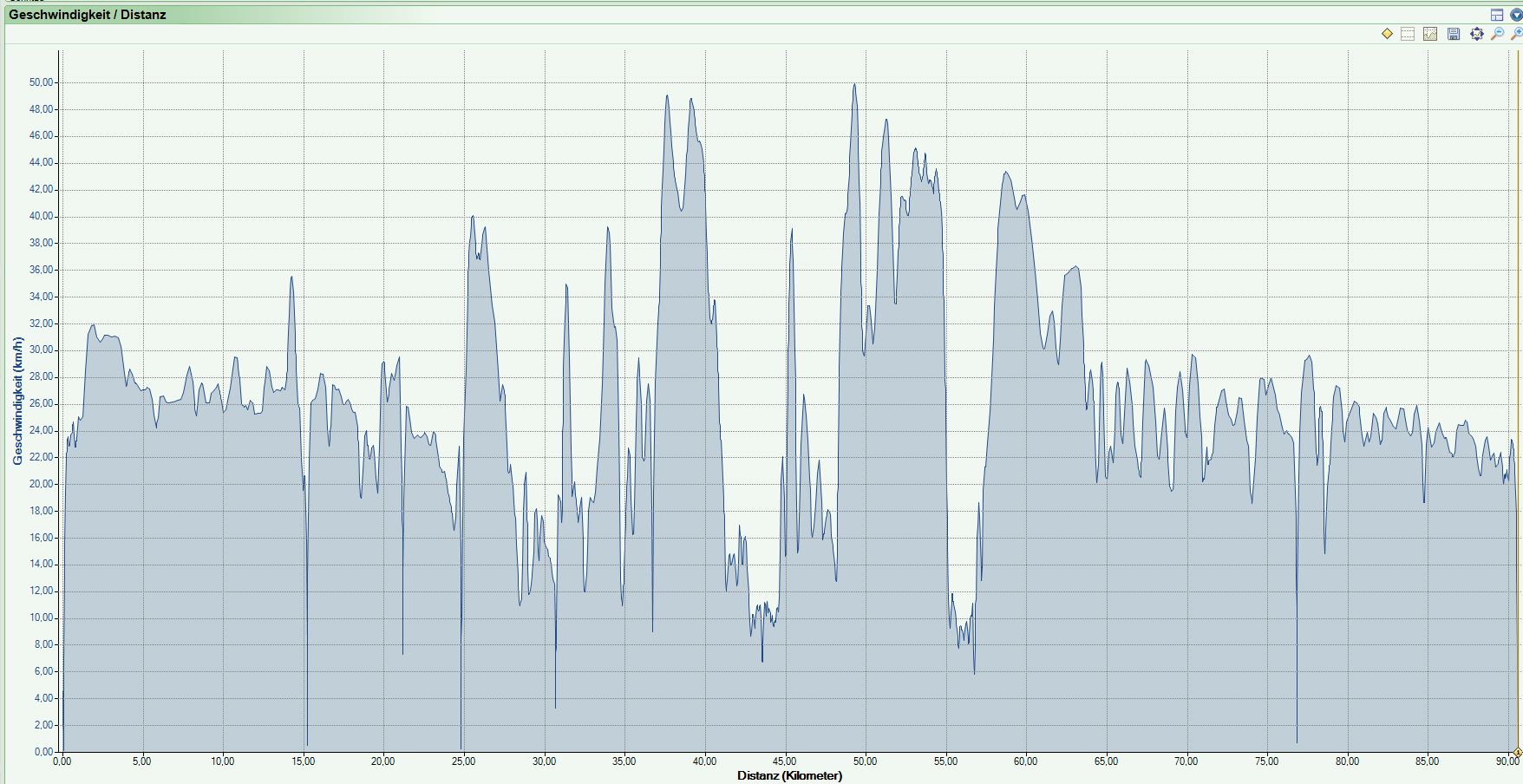
Task: Open the panel layout icon in the title bar
Action: (1497, 15)
